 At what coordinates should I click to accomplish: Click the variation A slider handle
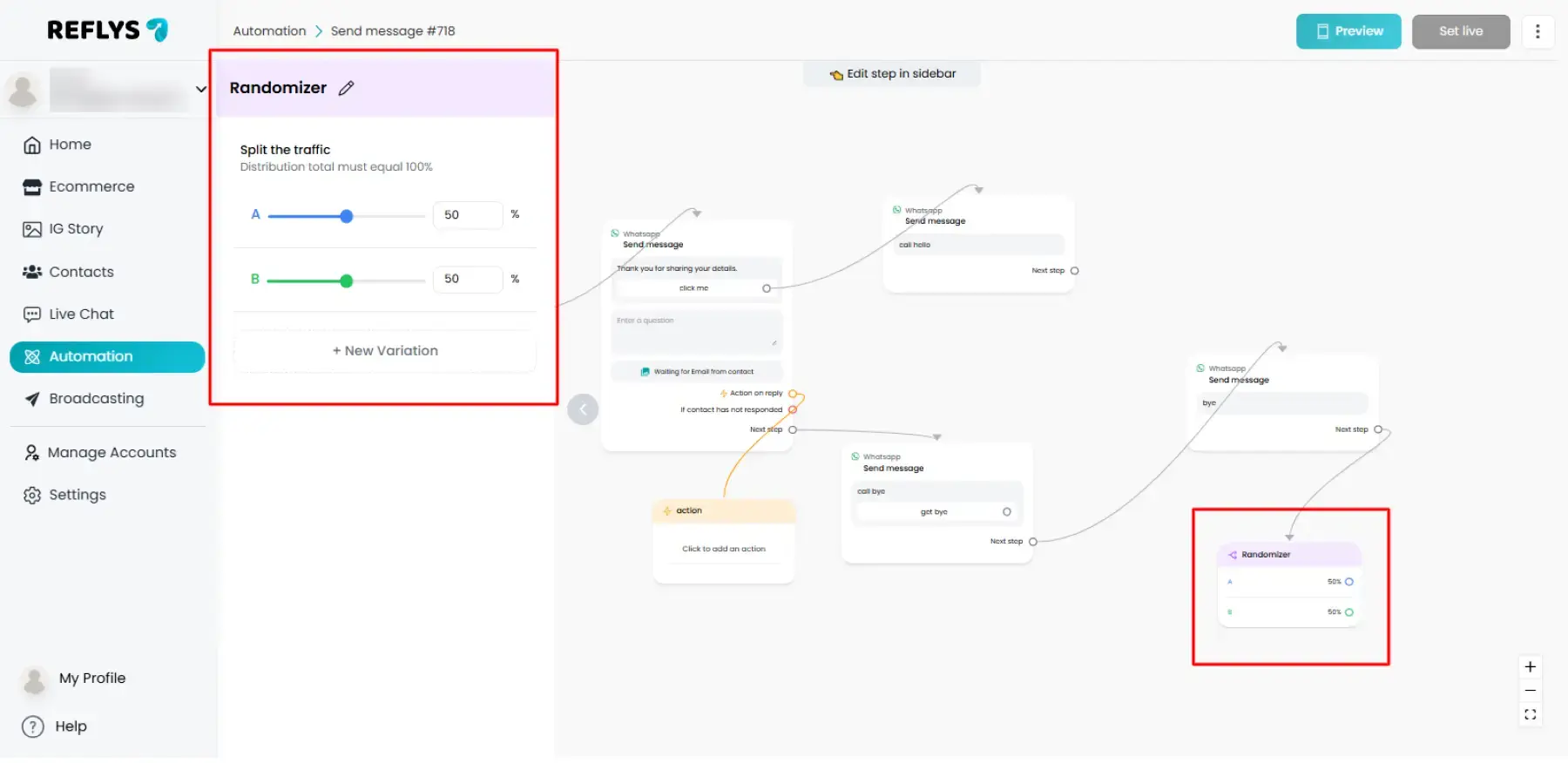click(x=347, y=216)
